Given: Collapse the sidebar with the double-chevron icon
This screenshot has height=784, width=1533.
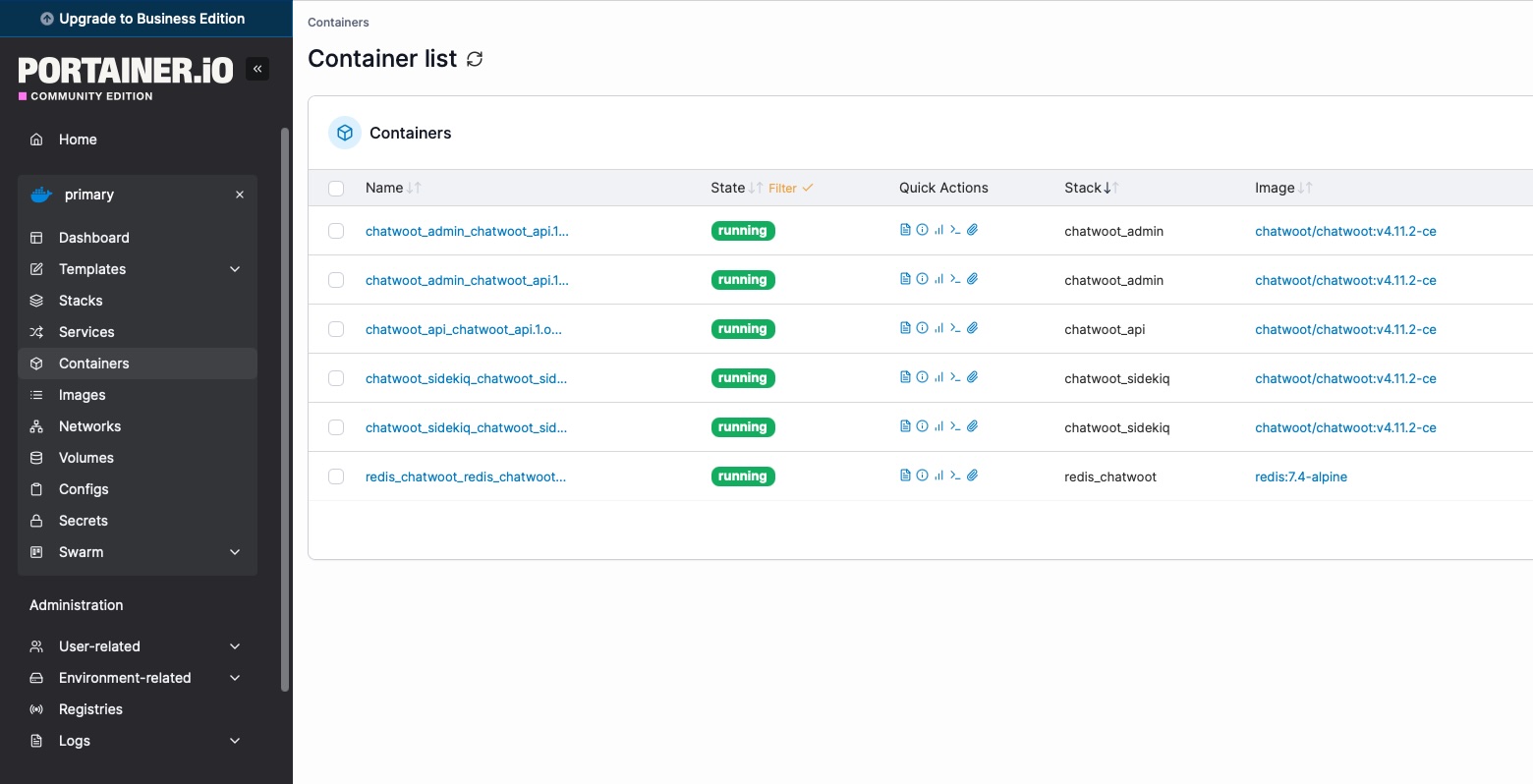Looking at the screenshot, I should (257, 69).
